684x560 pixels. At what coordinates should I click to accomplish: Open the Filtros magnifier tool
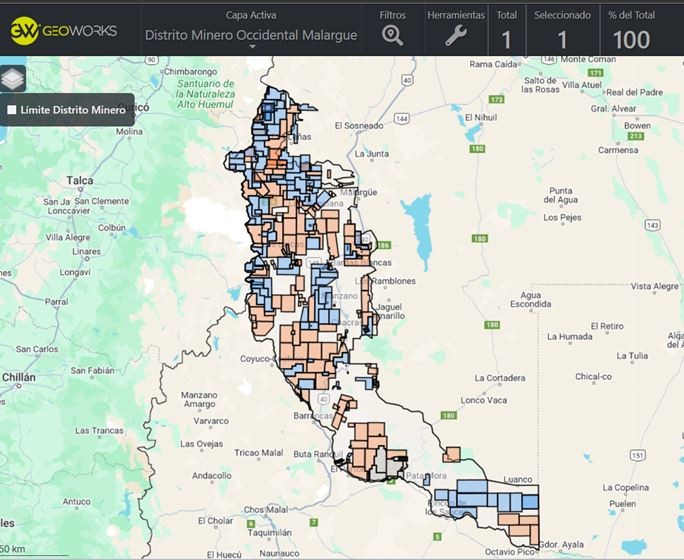(x=393, y=35)
